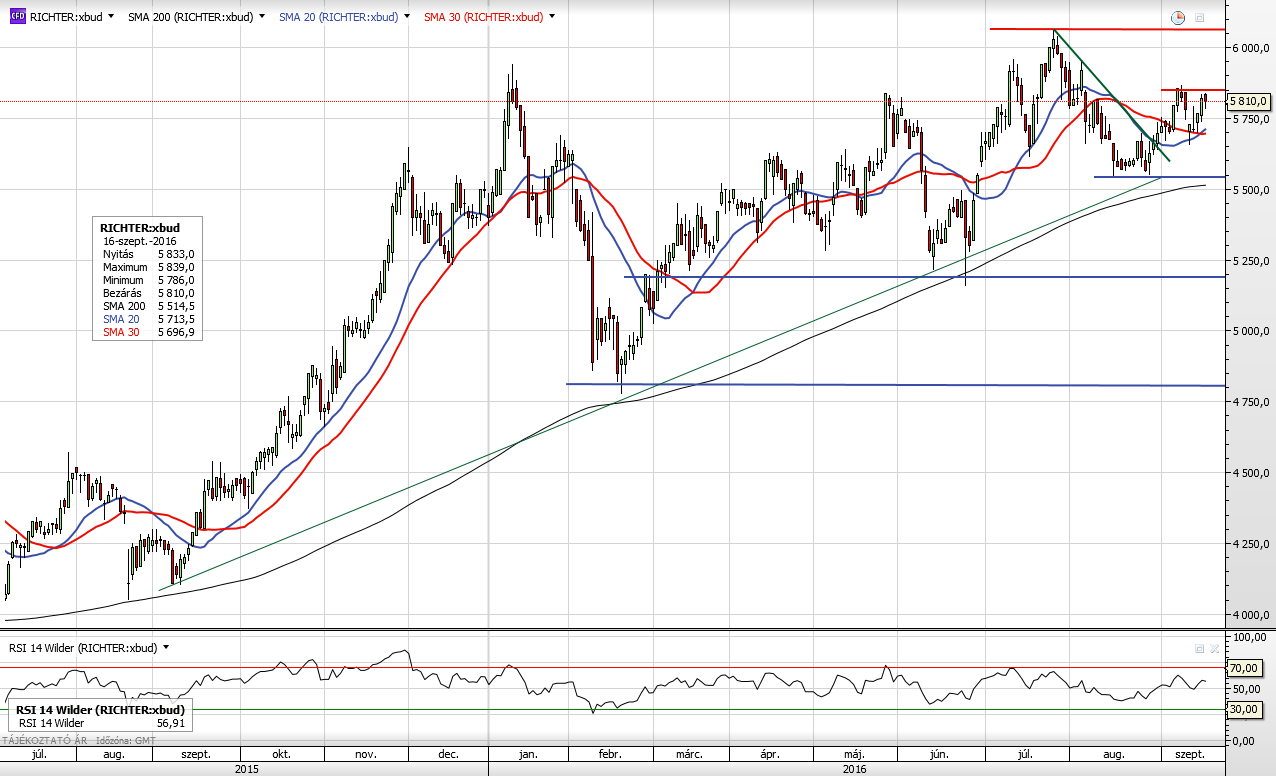Open the SMA 200 indicator dropdown arrow

[262, 17]
